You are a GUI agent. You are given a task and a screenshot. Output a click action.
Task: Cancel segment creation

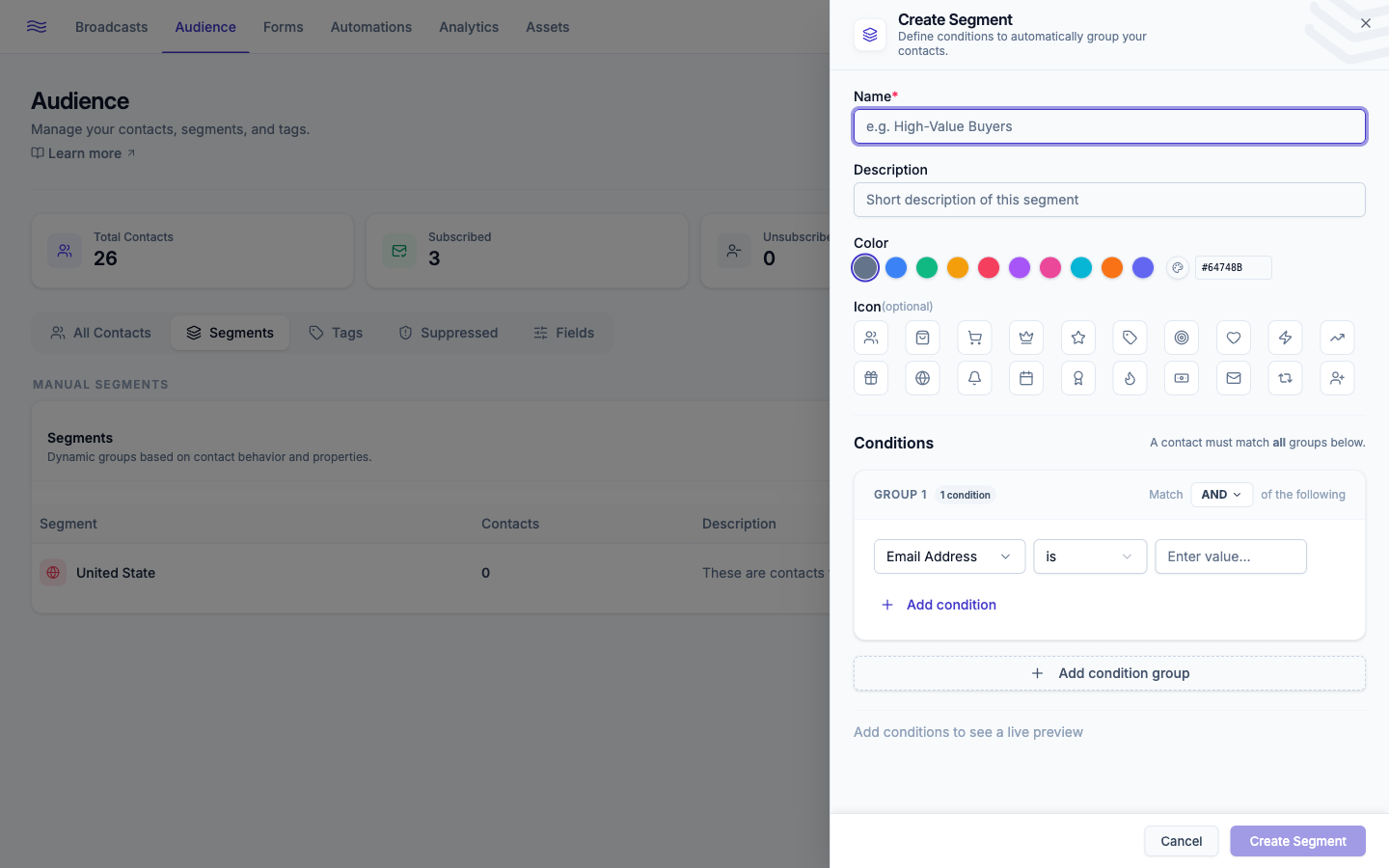click(x=1182, y=841)
